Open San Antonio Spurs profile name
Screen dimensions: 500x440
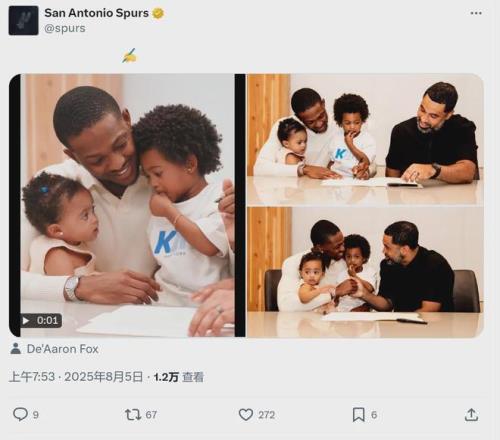coord(97,13)
